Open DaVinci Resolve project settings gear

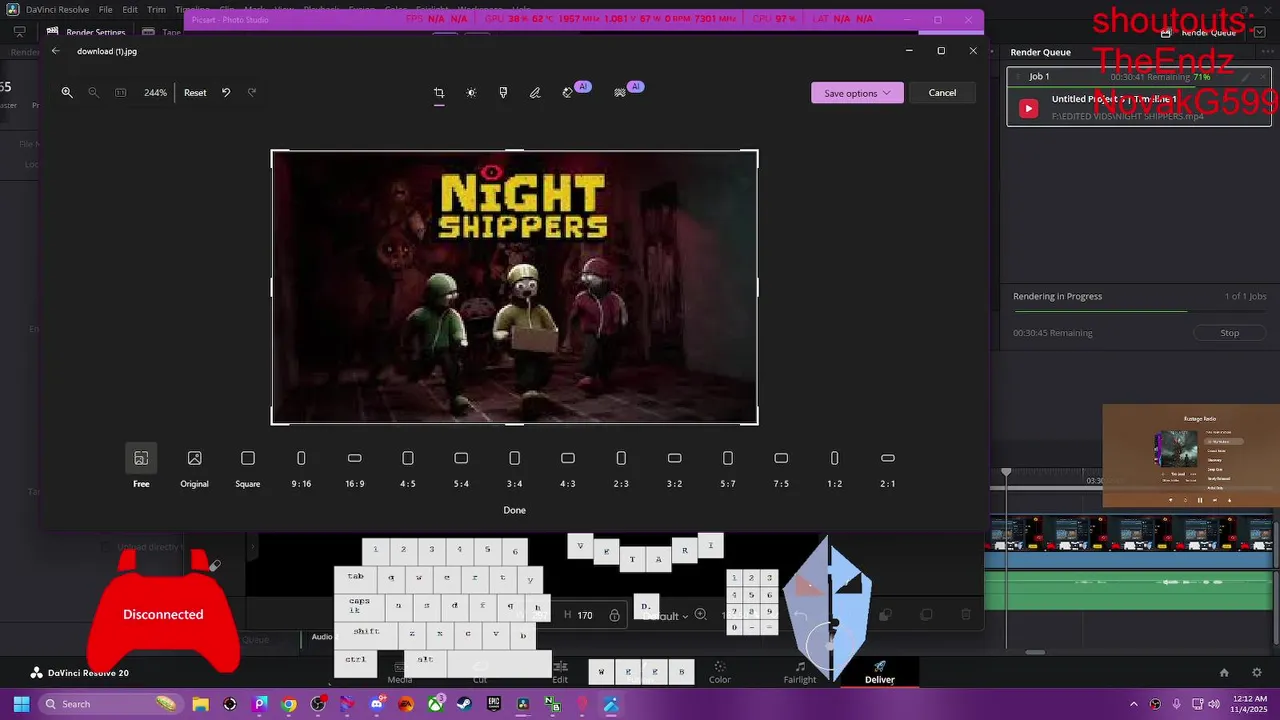pos(1257,673)
